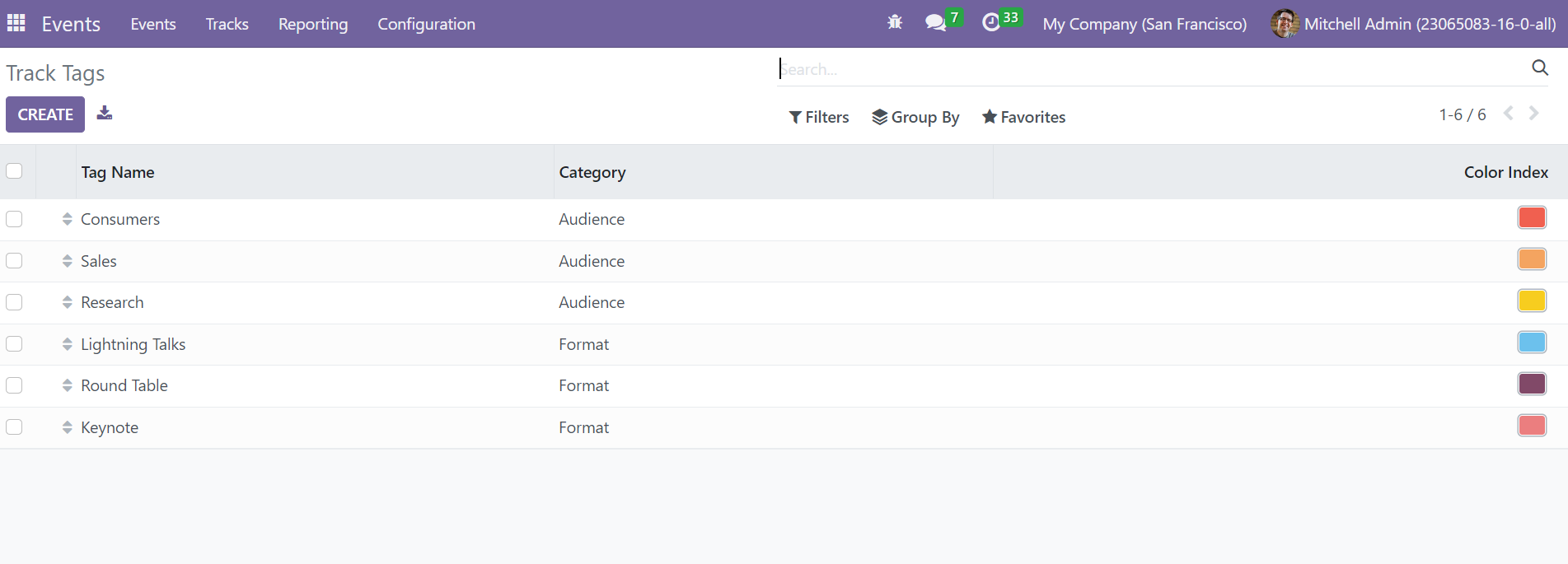Check the Round Table row checkbox
Viewport: 1568px width, 564px height.
[14, 385]
